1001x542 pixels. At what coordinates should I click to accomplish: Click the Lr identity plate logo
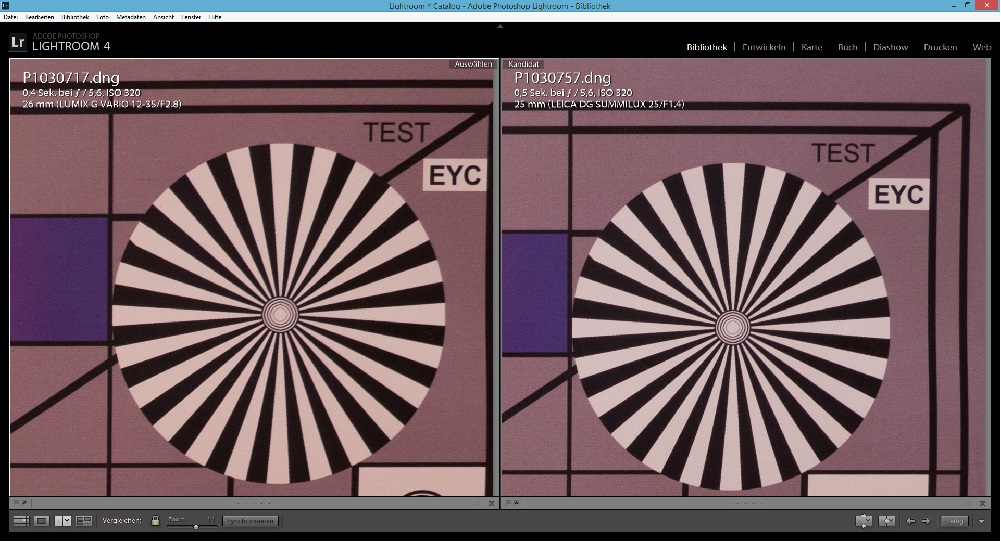(18, 43)
